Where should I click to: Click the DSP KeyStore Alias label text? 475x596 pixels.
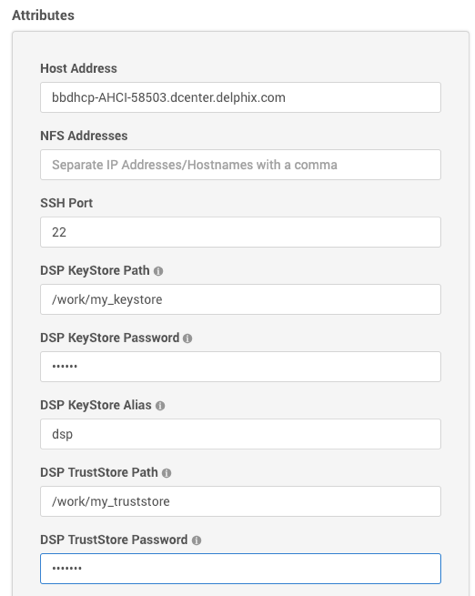pyautogui.click(x=96, y=405)
